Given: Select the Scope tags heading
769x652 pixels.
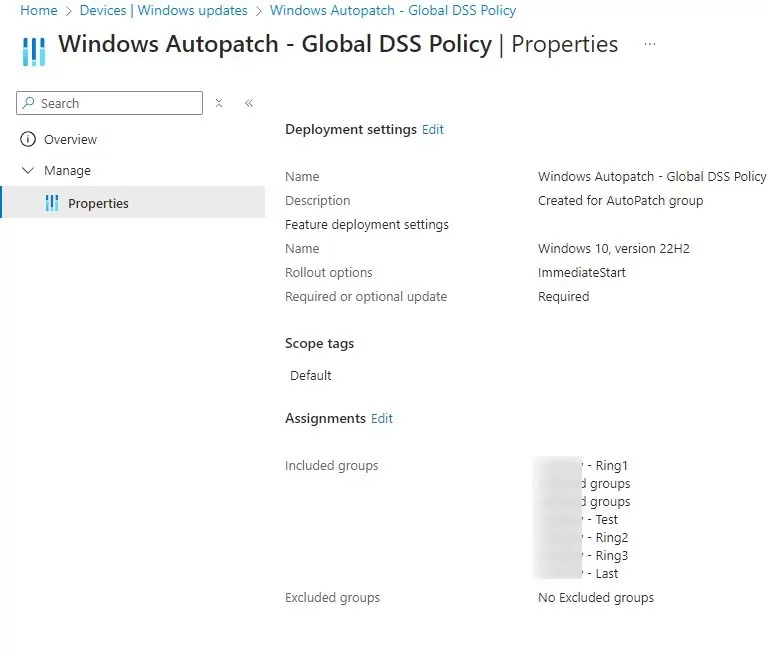Looking at the screenshot, I should click(319, 343).
